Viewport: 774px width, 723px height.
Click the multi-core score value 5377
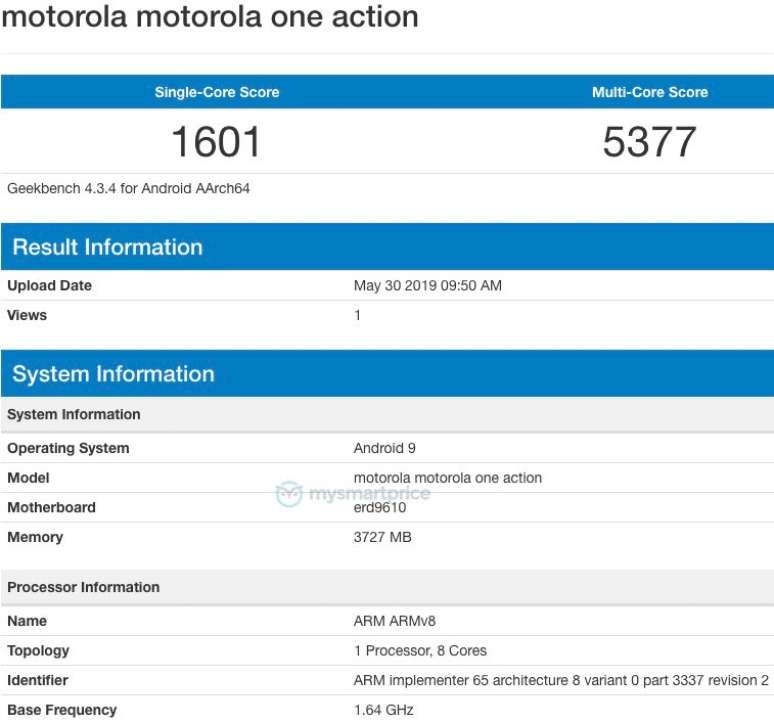pos(649,142)
